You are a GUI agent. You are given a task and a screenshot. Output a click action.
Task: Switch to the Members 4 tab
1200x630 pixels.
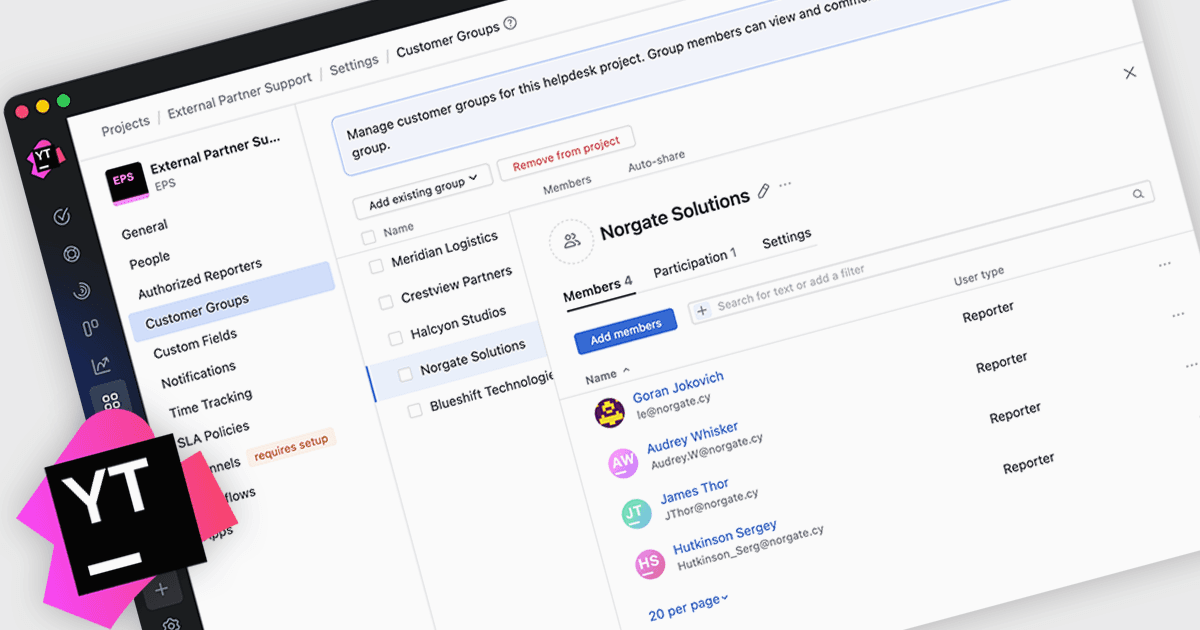(598, 290)
